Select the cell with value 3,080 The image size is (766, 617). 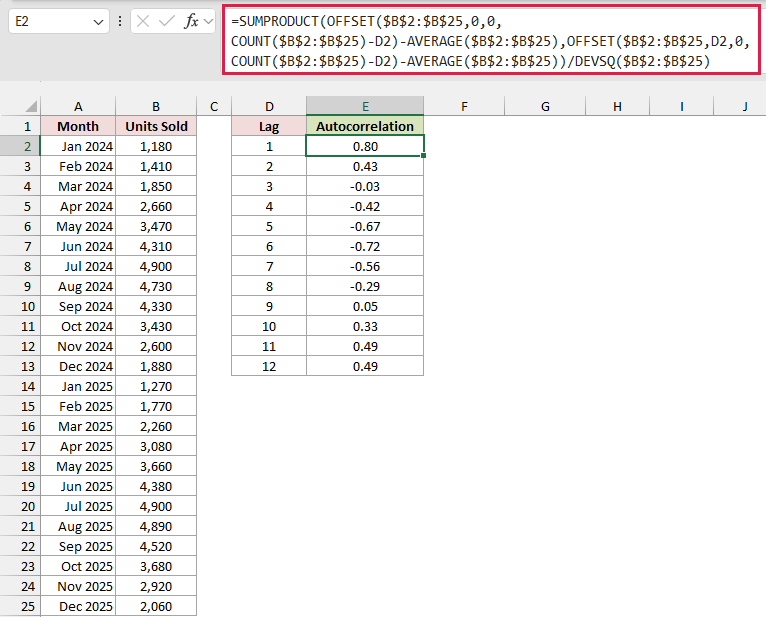point(156,447)
